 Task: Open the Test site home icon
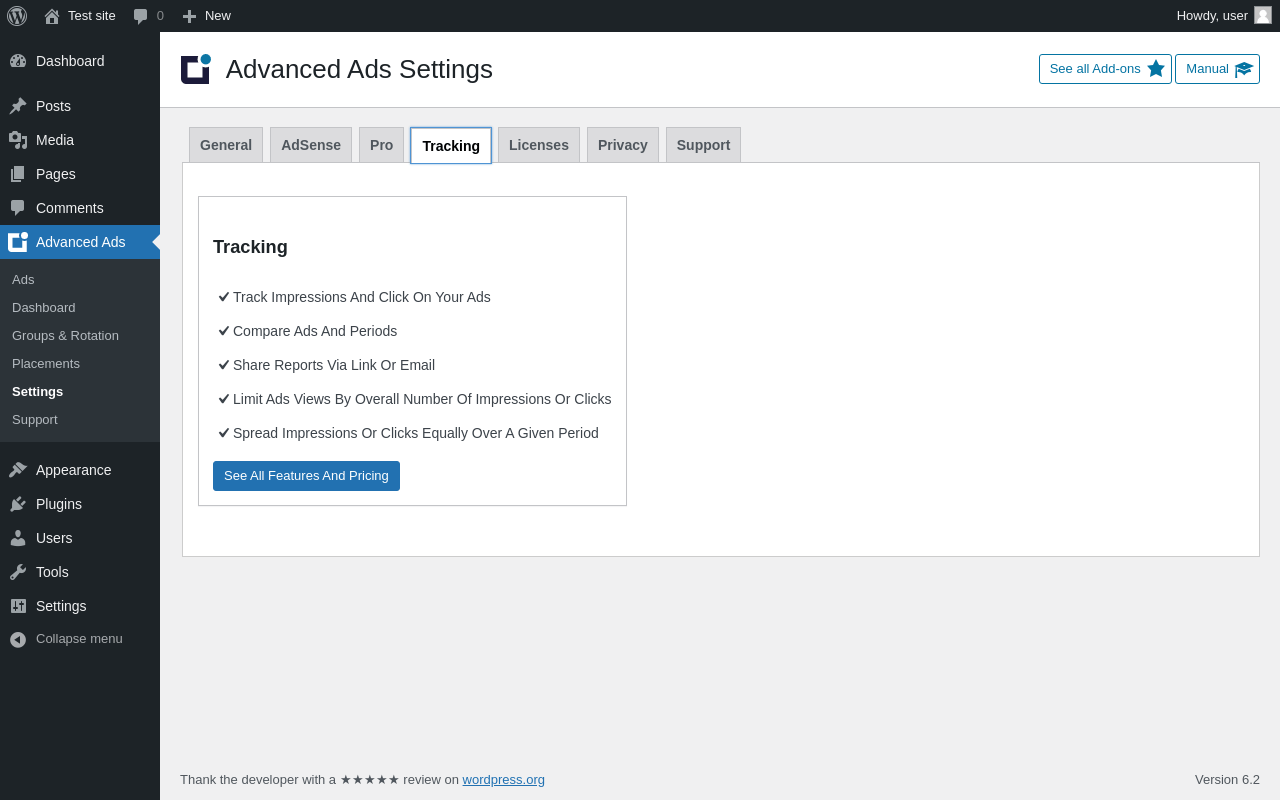(x=52, y=16)
